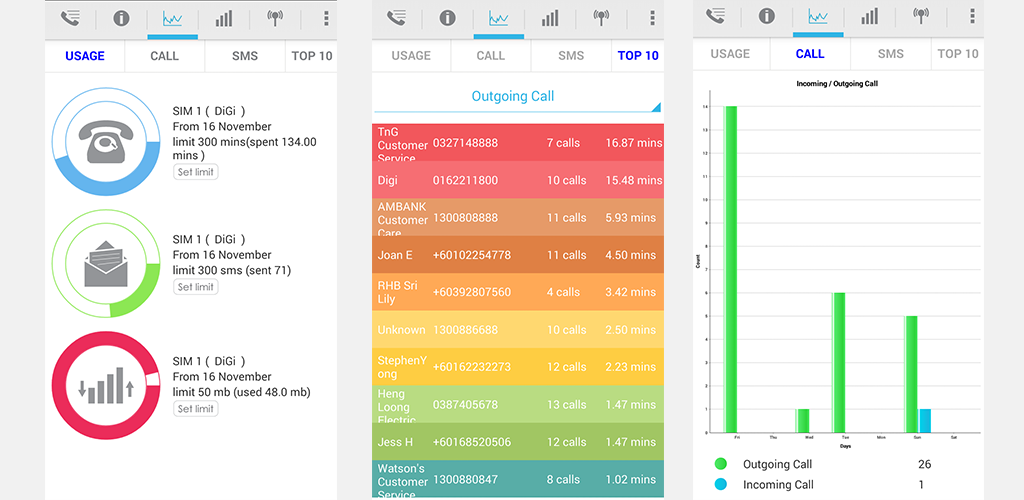Switch to CALL tab on Usage screen
Image resolution: width=1024 pixels, height=500 pixels.
[165, 56]
